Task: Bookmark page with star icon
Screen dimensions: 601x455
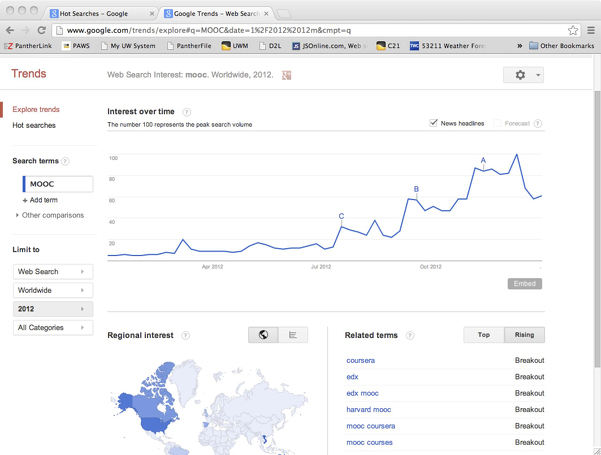Action: click(x=573, y=30)
